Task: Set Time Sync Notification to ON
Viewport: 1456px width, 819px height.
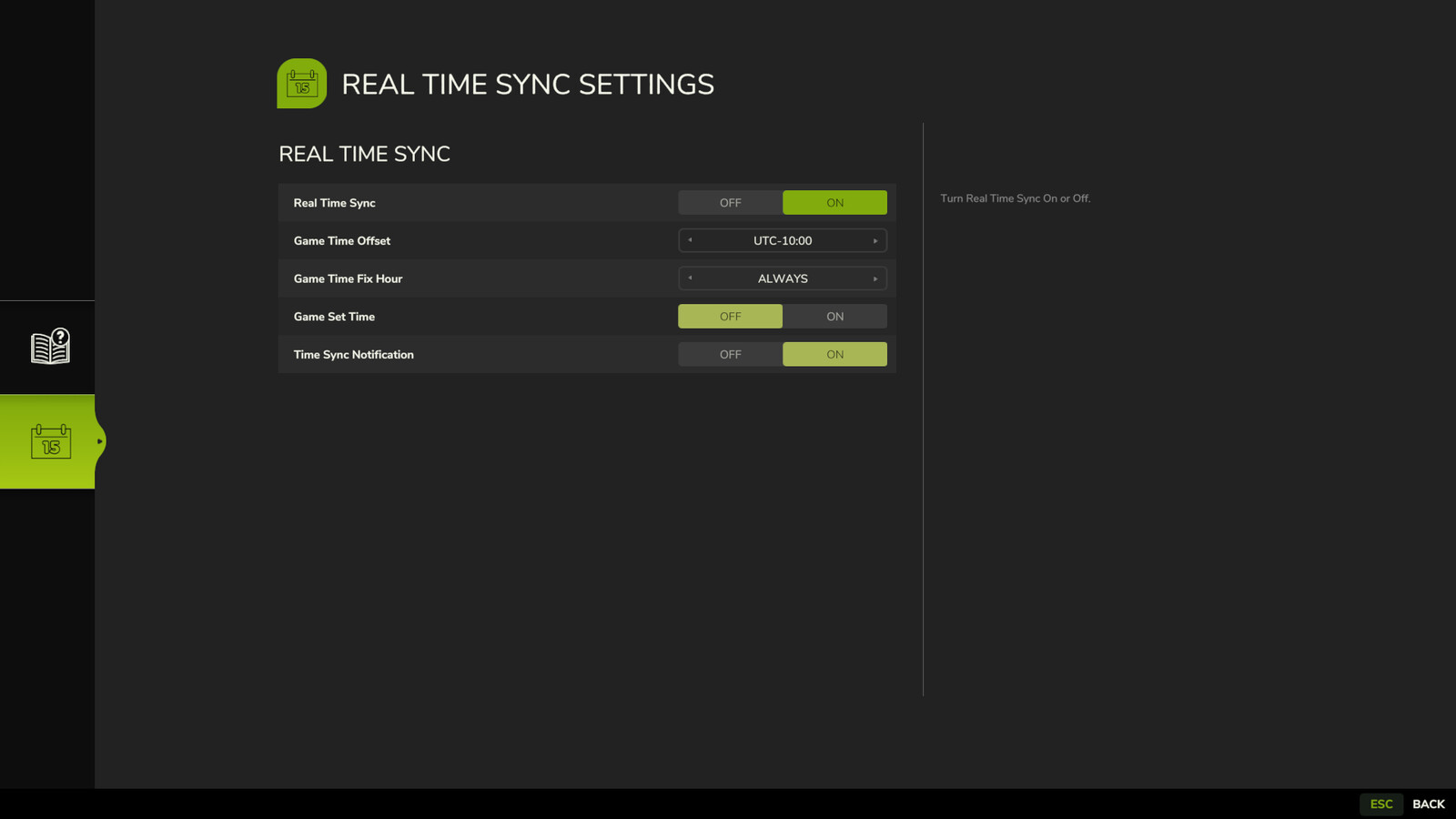Action: pyautogui.click(x=834, y=354)
